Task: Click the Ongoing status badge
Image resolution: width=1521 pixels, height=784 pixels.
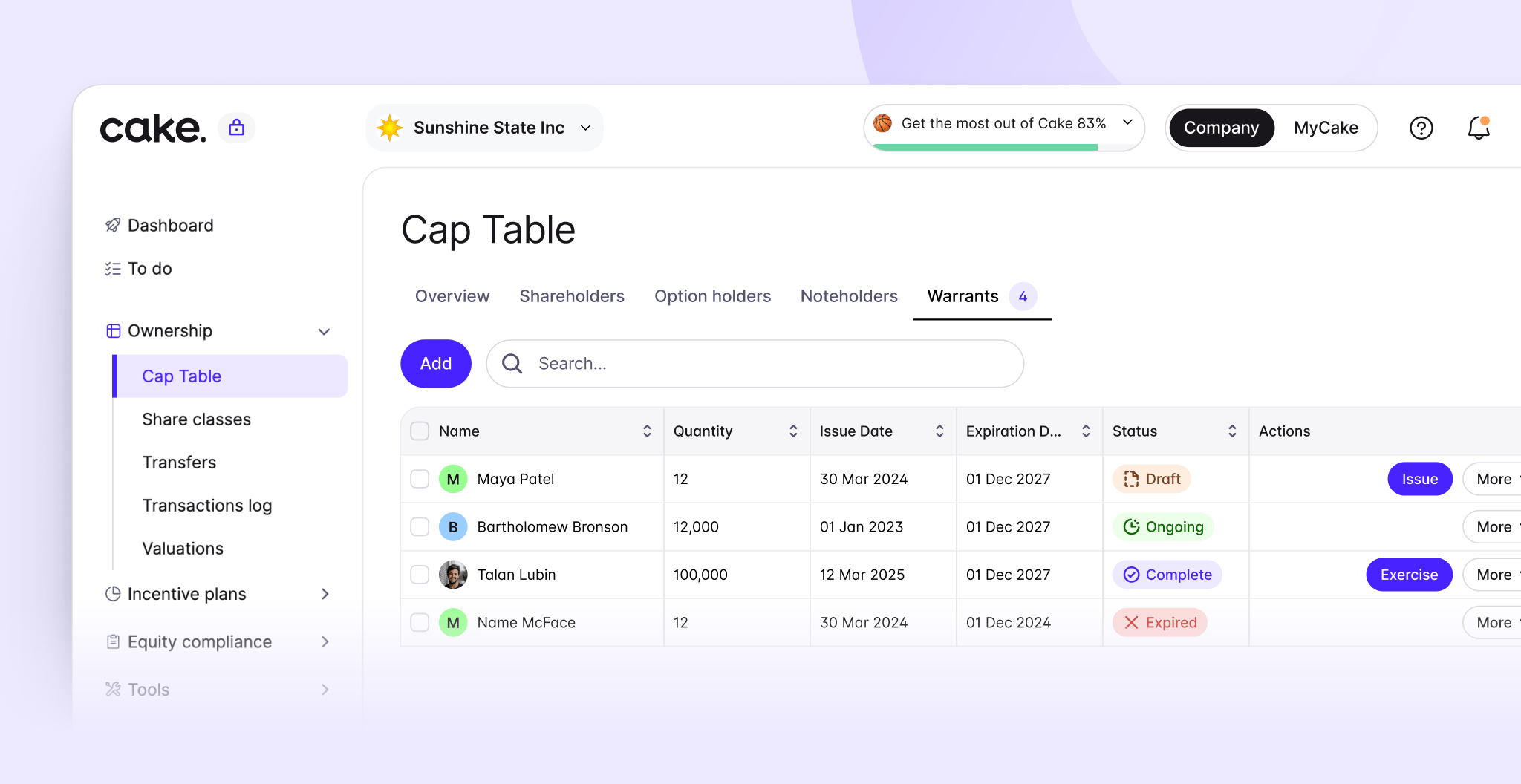Action: (x=1163, y=526)
